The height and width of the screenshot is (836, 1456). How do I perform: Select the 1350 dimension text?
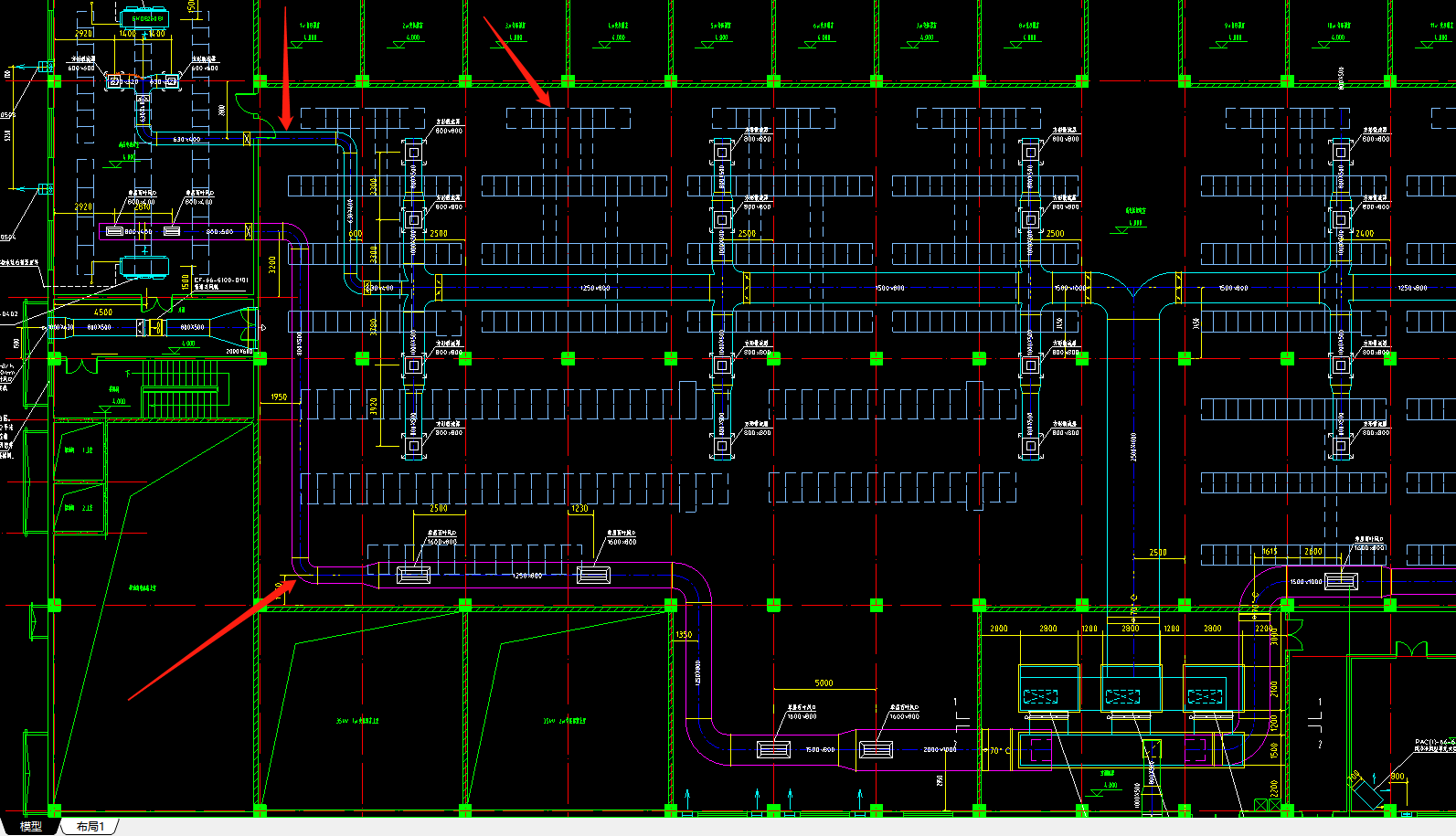pyautogui.click(x=684, y=635)
